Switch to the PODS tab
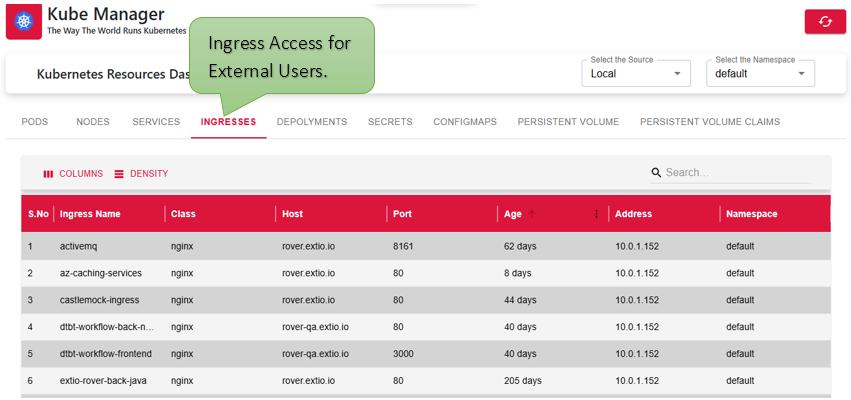The width and height of the screenshot is (851, 400). pos(35,122)
